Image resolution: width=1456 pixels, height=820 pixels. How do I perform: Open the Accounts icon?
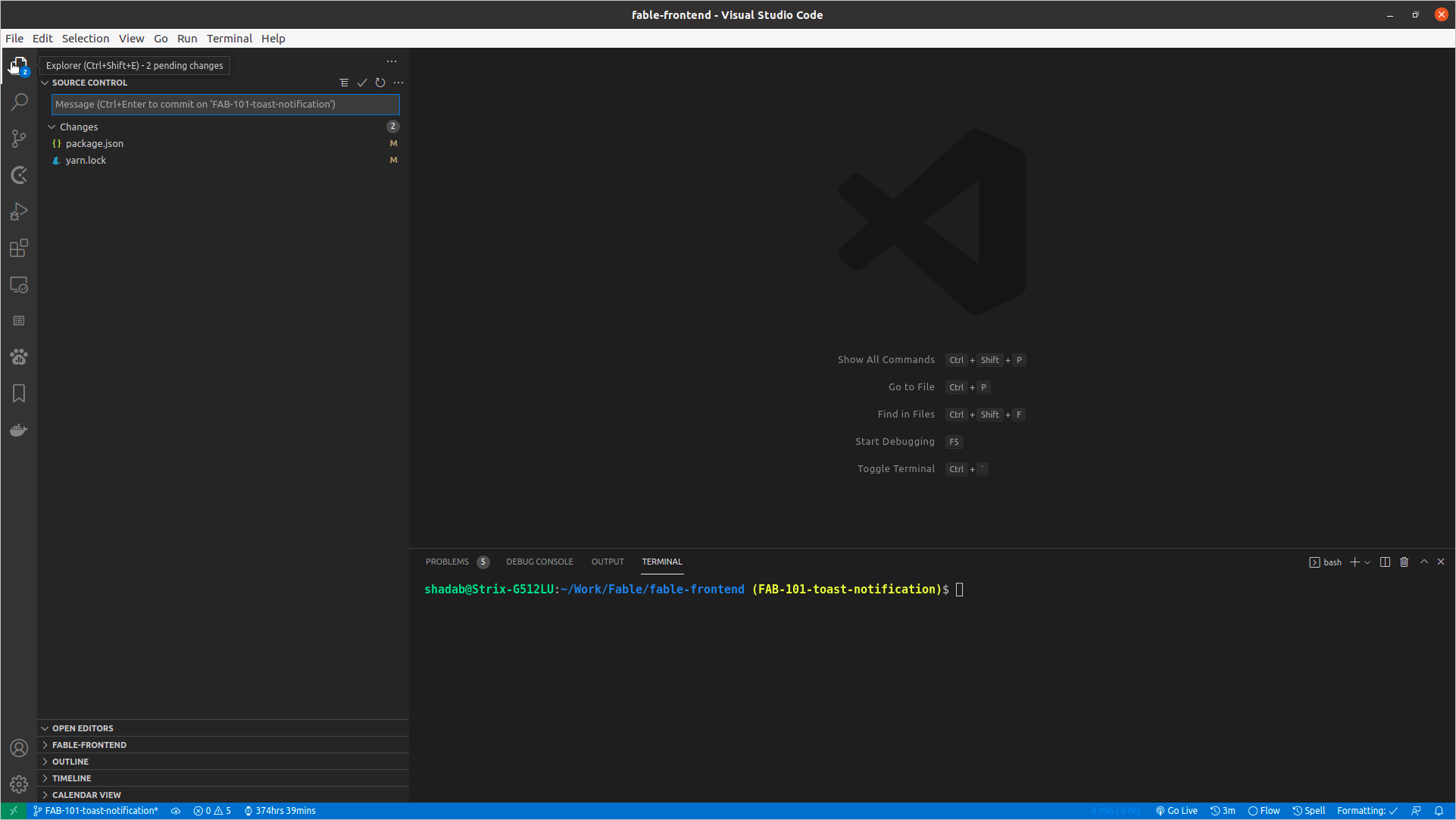[19, 748]
